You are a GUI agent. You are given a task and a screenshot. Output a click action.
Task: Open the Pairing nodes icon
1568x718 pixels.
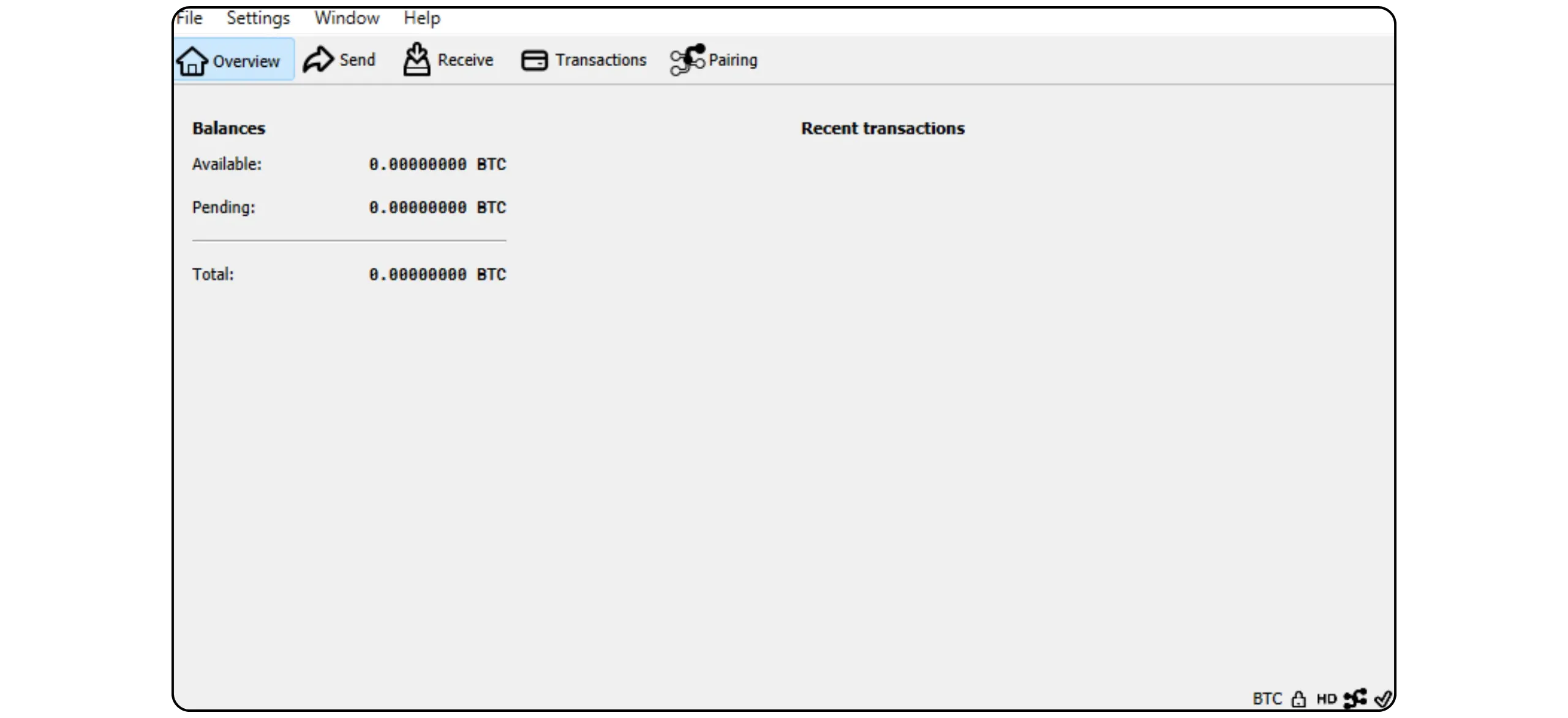(687, 60)
